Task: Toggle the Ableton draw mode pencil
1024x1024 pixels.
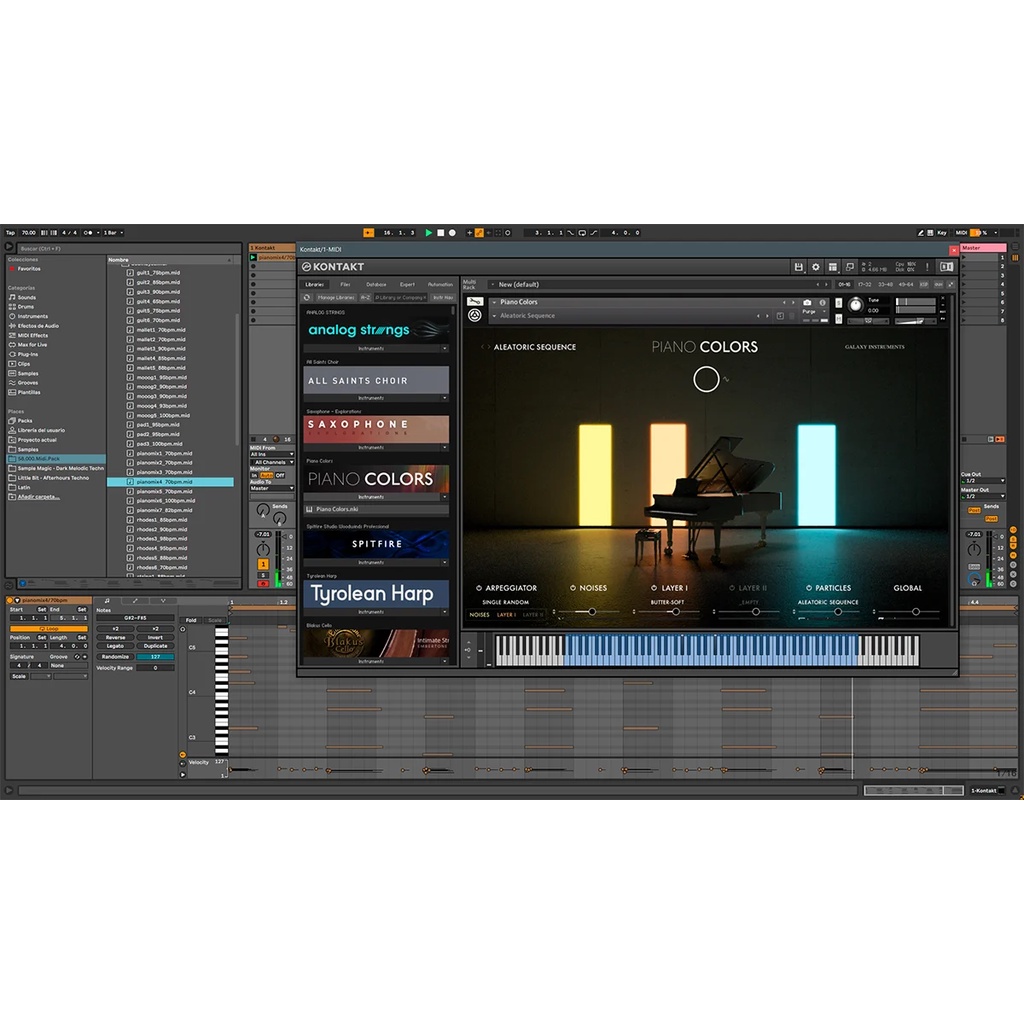Action: (x=920, y=232)
